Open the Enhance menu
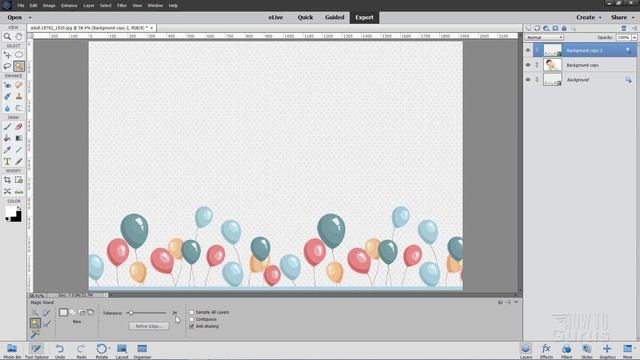The image size is (640, 360). [69, 5]
